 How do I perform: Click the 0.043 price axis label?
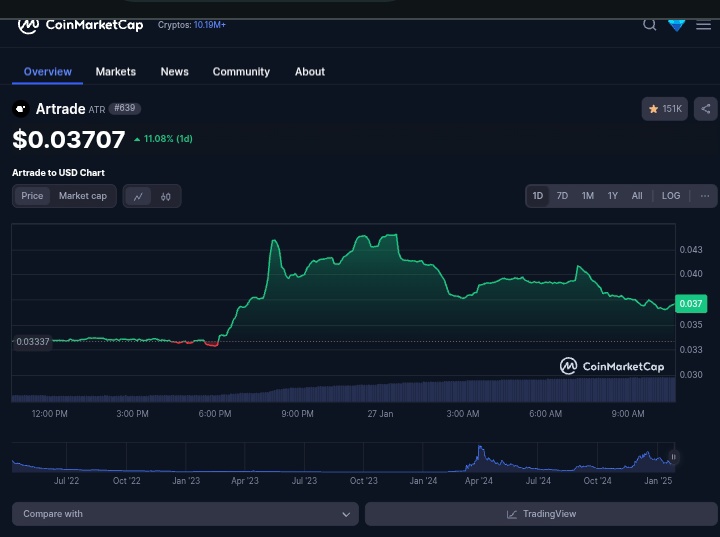coord(691,250)
